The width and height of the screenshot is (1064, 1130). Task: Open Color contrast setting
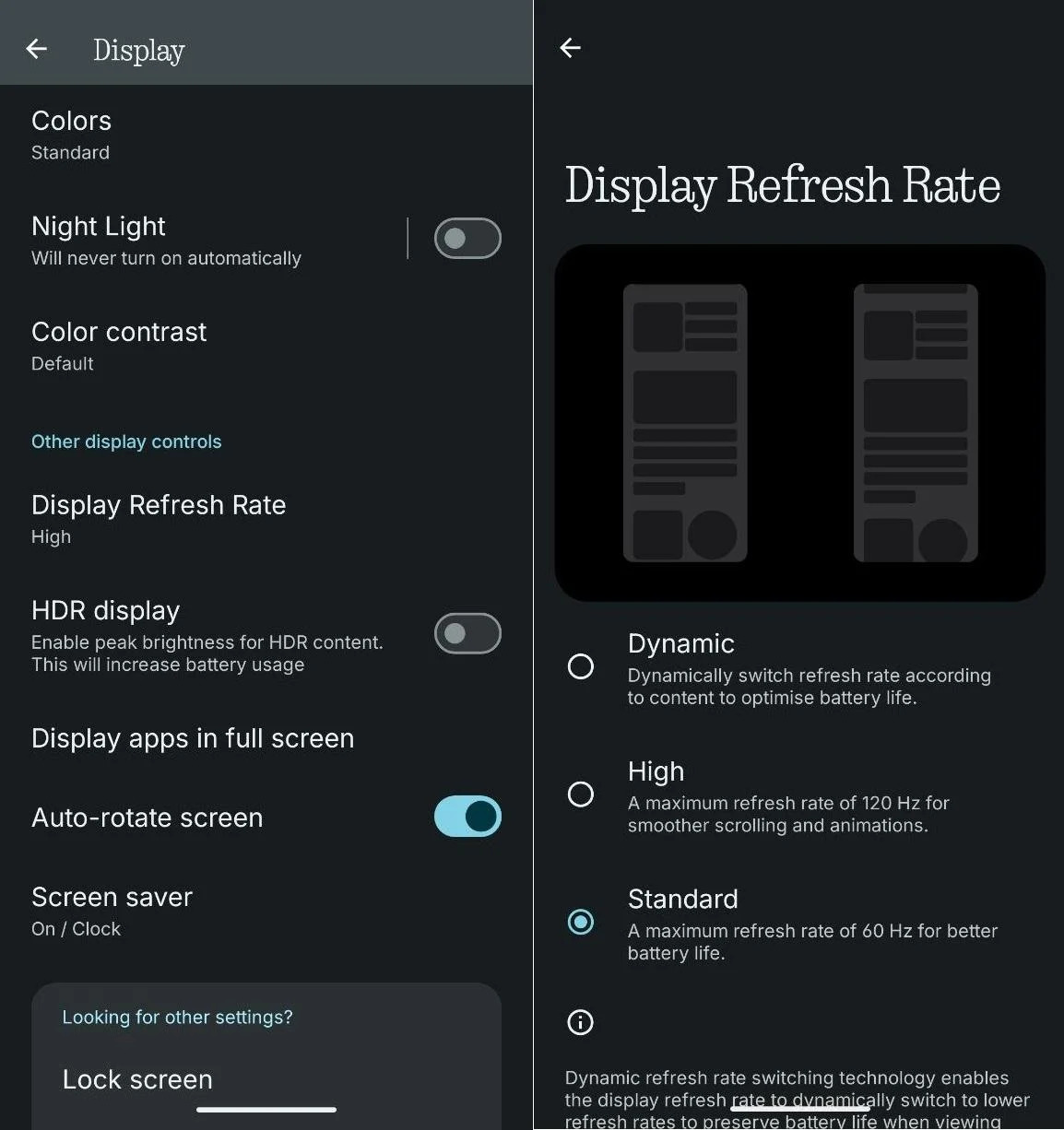coord(266,346)
